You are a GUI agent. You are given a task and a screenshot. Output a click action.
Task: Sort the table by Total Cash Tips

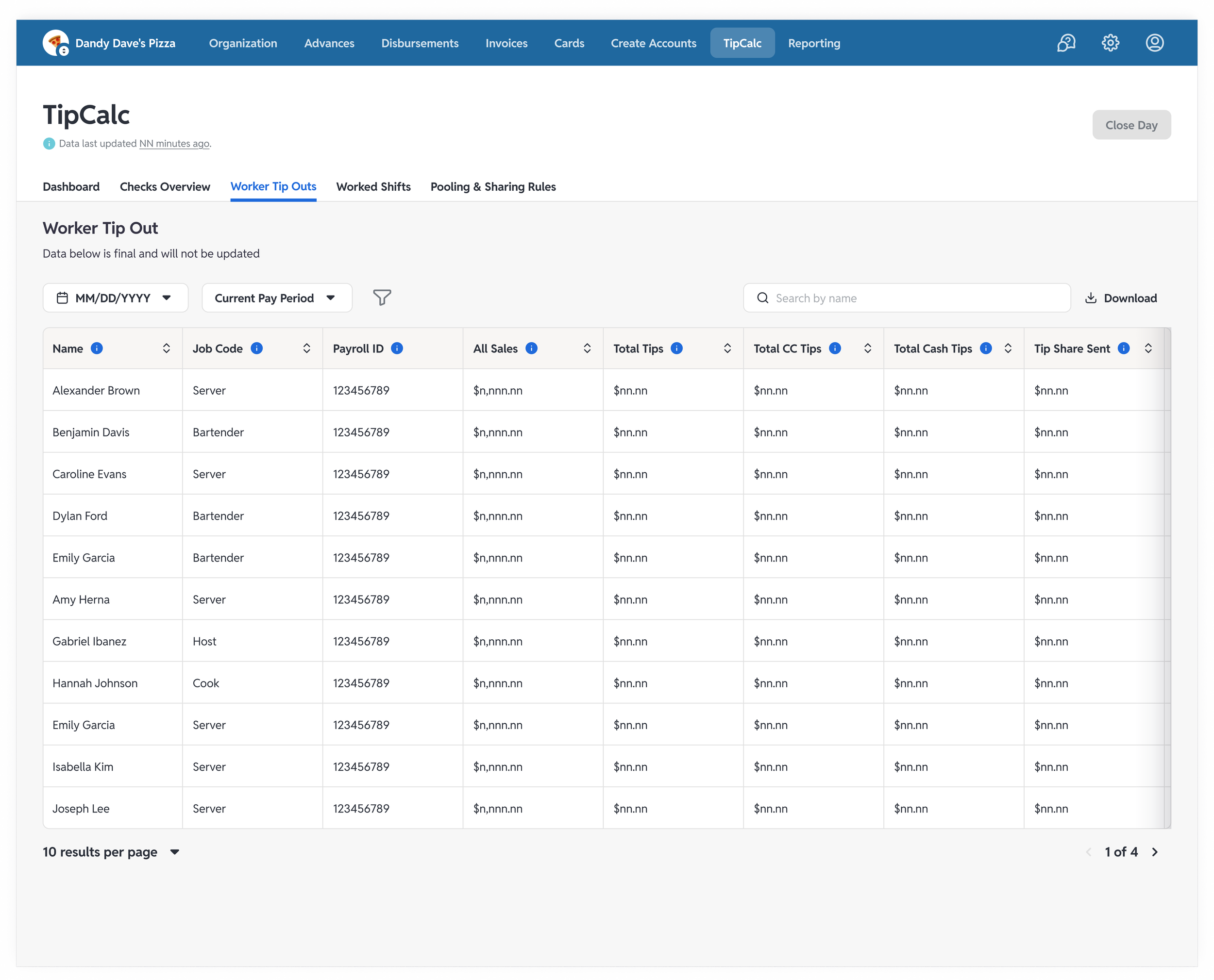pos(1007,349)
